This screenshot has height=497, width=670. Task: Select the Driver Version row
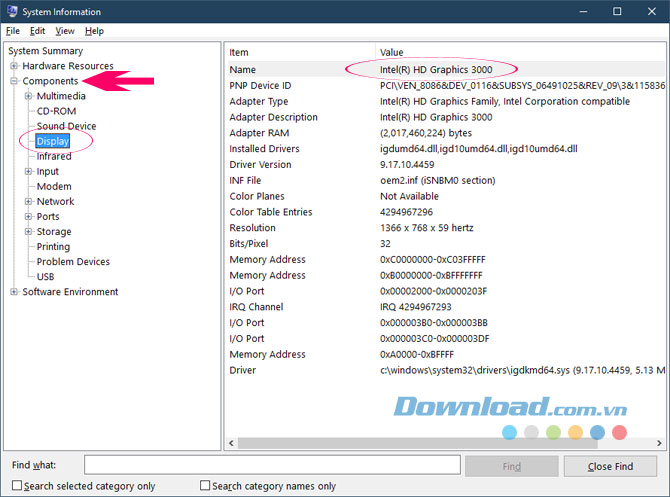260,164
